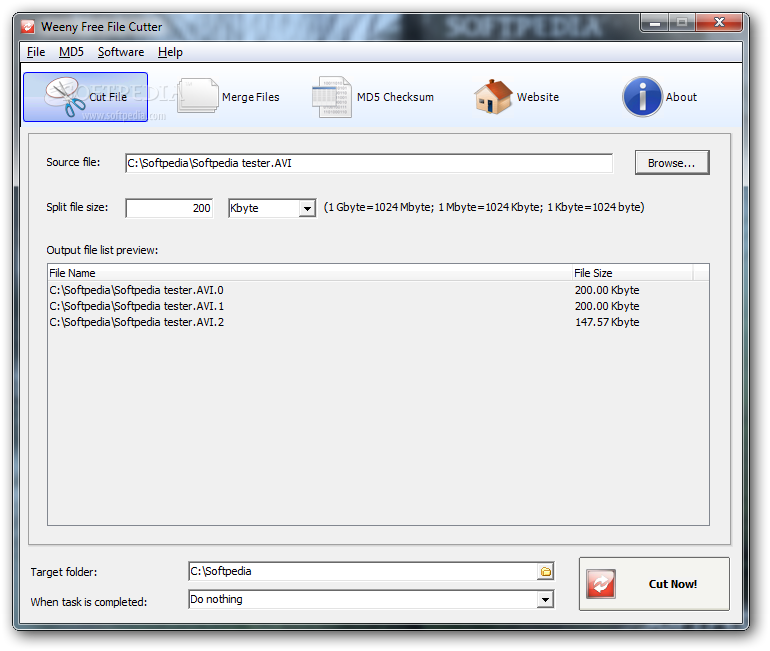
Task: Open the Merge Files tool
Action: [228, 97]
